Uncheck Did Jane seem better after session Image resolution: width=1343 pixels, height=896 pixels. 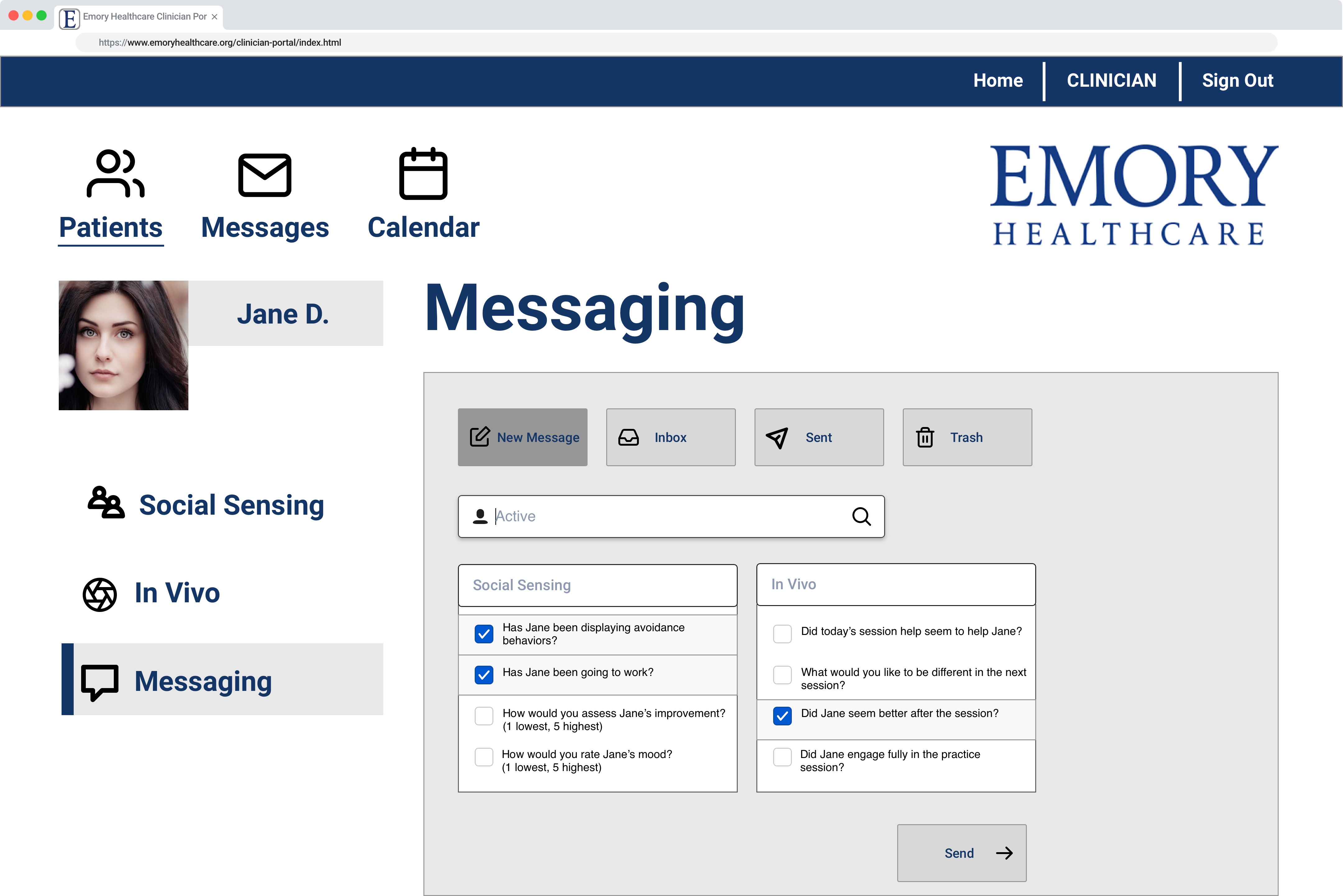click(x=782, y=716)
